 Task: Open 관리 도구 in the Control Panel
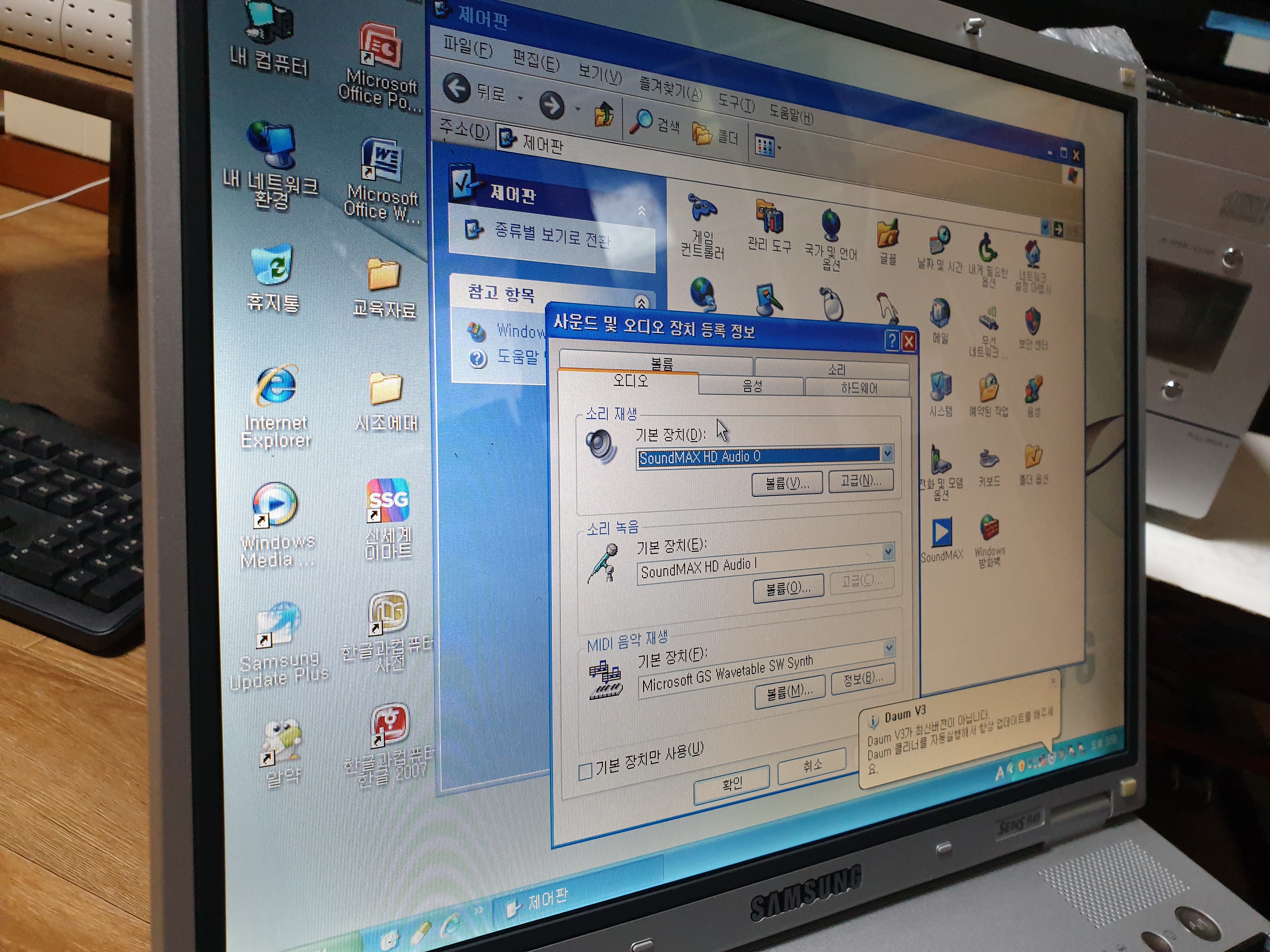coord(769,226)
